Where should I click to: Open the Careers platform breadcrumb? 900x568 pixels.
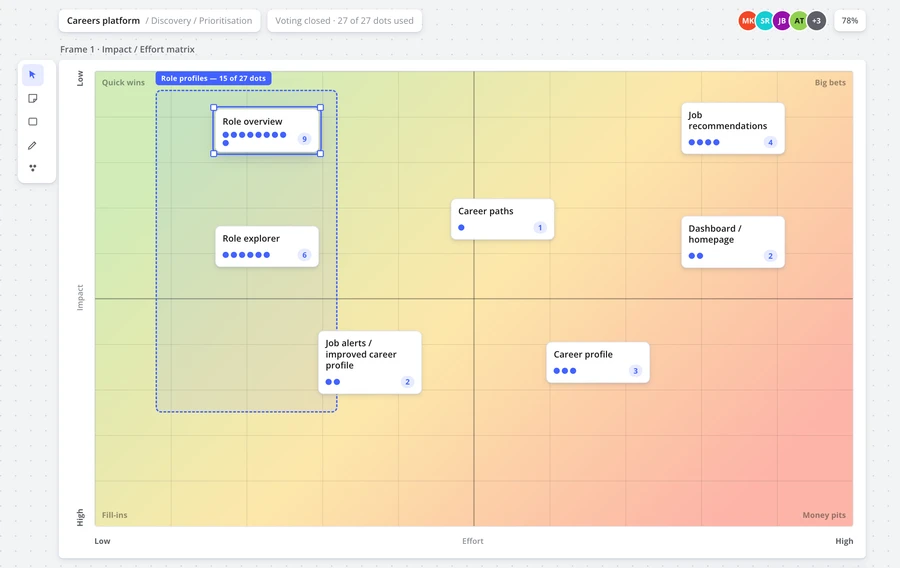[x=103, y=21]
